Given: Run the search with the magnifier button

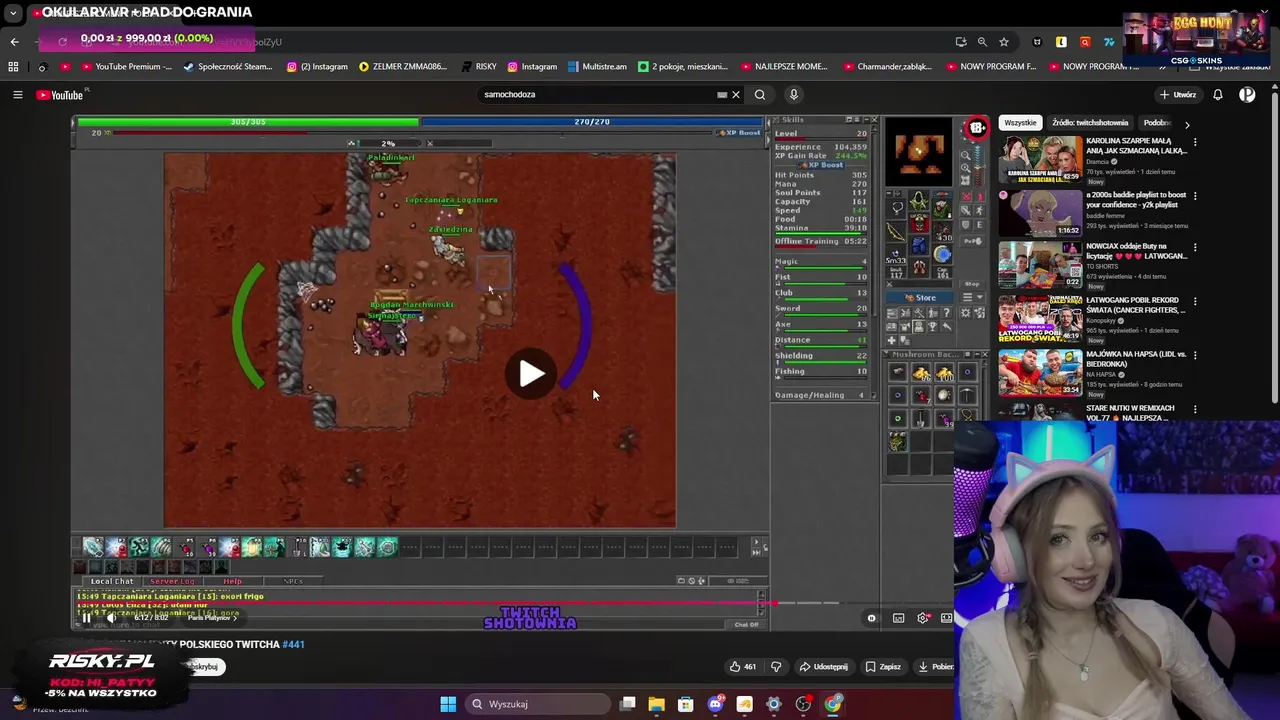Looking at the screenshot, I should click(x=760, y=95).
